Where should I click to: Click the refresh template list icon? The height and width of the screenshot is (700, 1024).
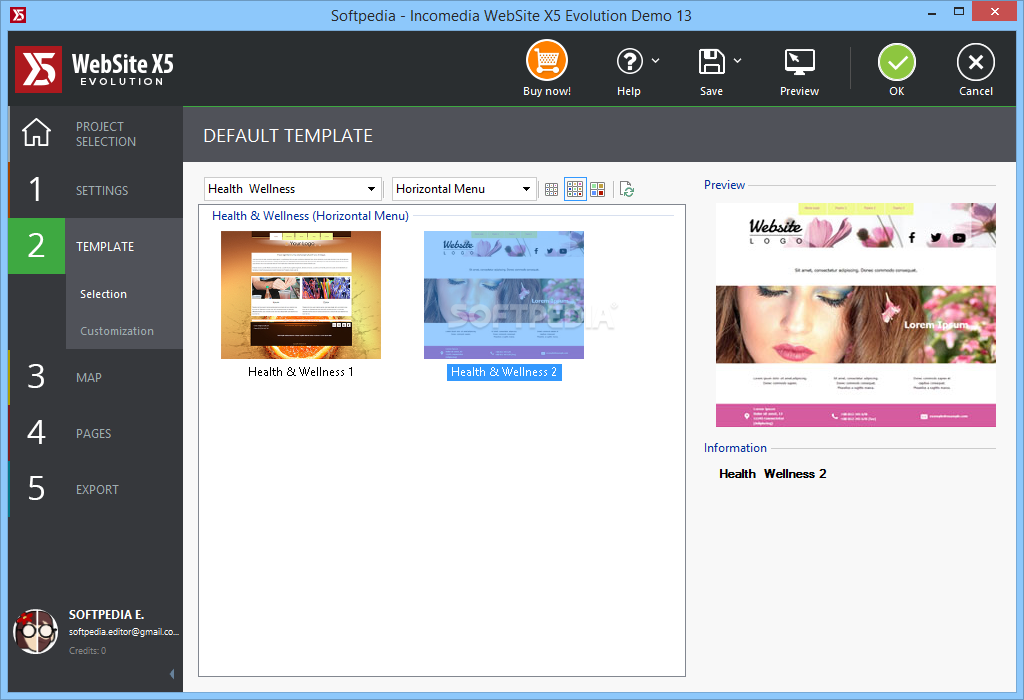(x=626, y=189)
